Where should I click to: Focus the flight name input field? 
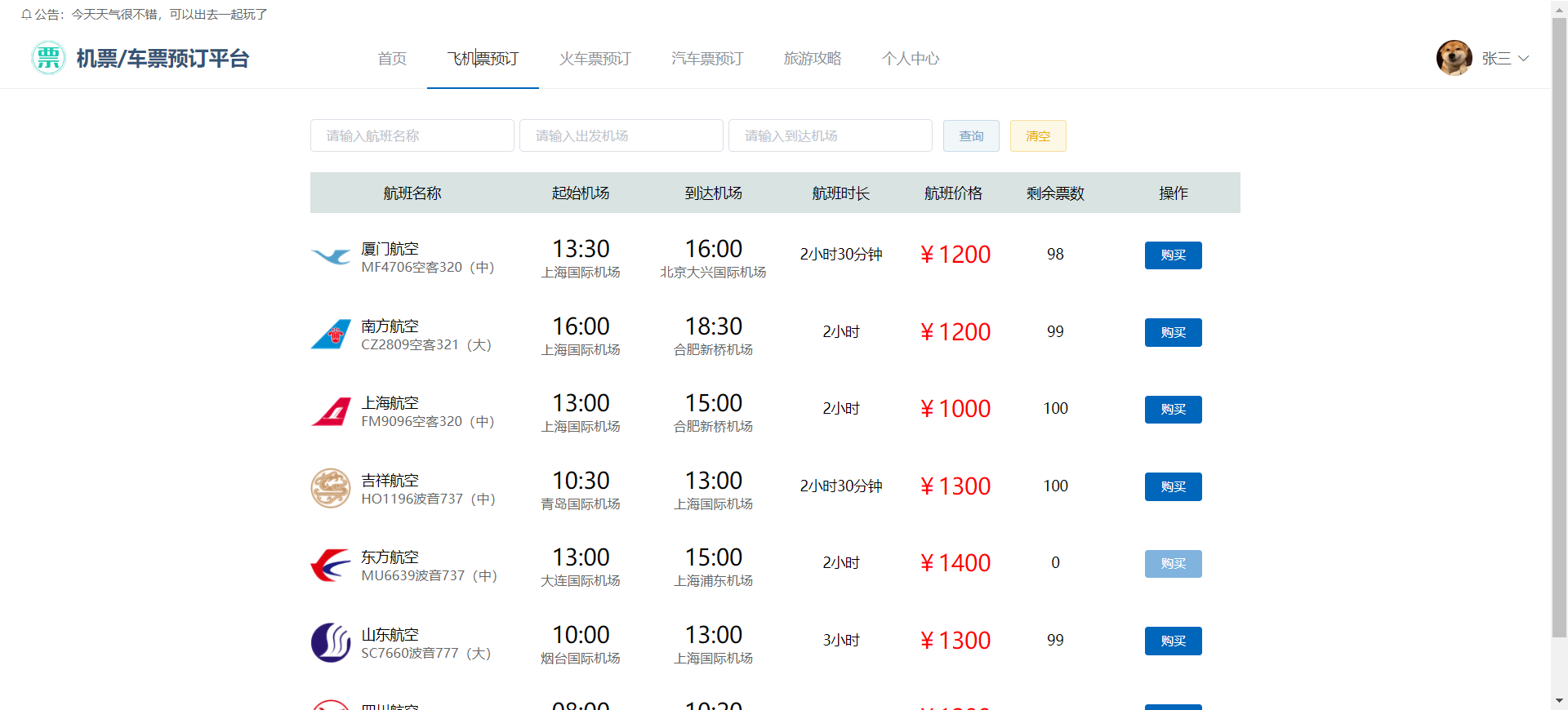point(412,135)
